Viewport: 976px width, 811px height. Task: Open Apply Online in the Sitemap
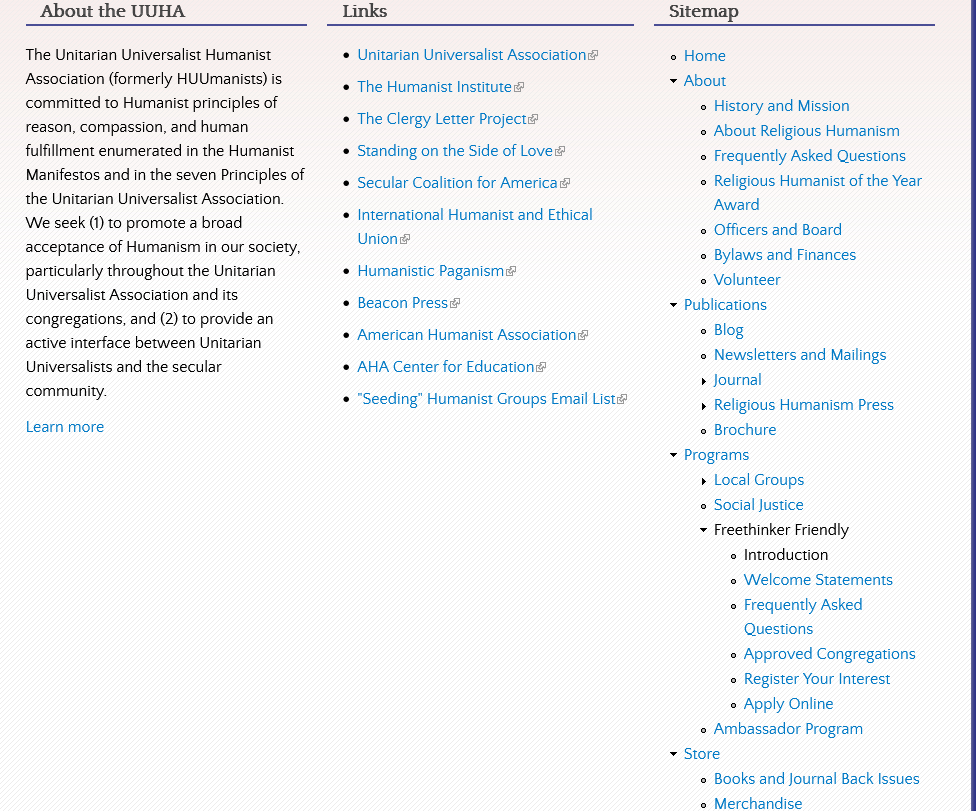(789, 704)
